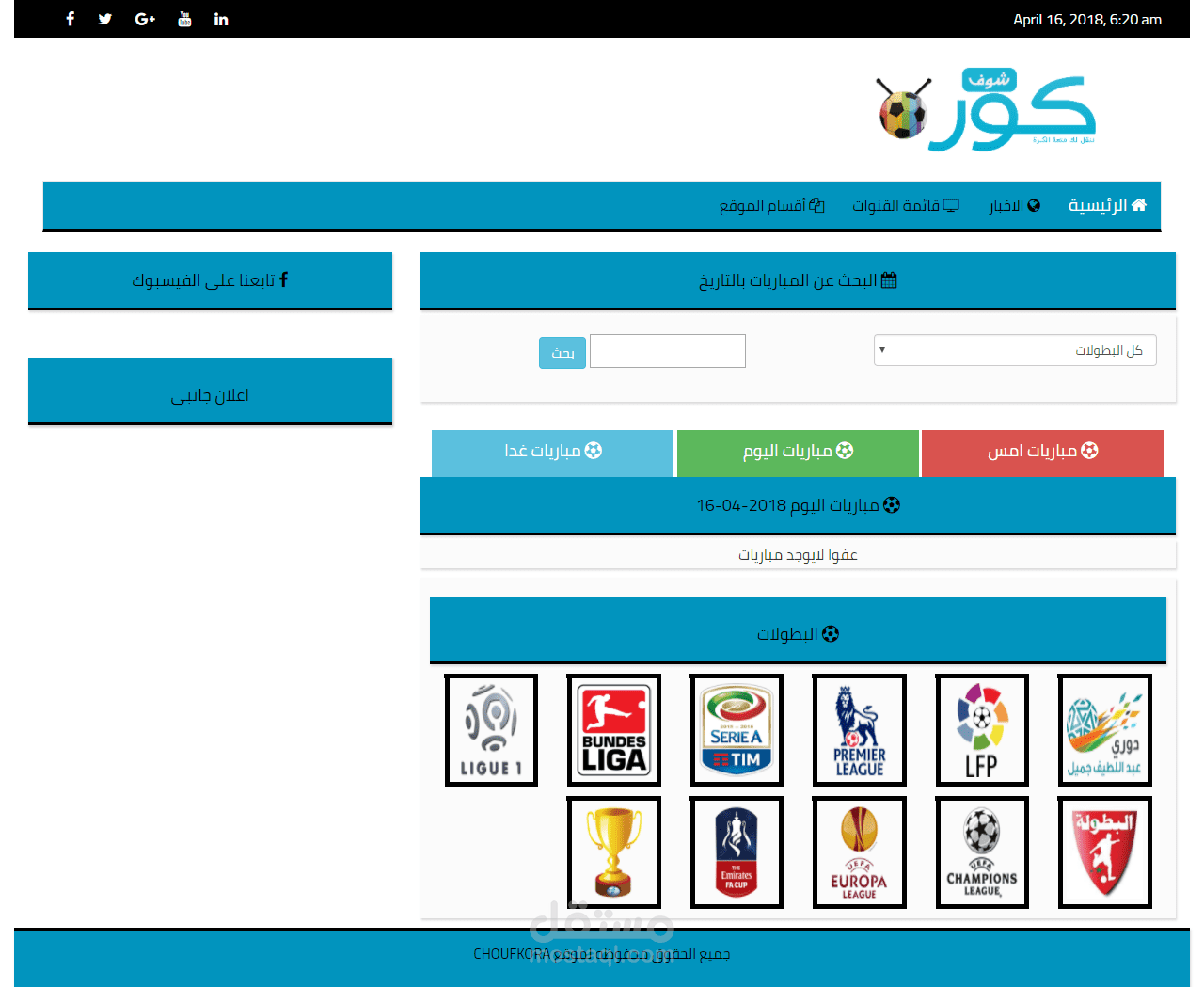
Task: Open the YouTube social icon
Action: [184, 19]
